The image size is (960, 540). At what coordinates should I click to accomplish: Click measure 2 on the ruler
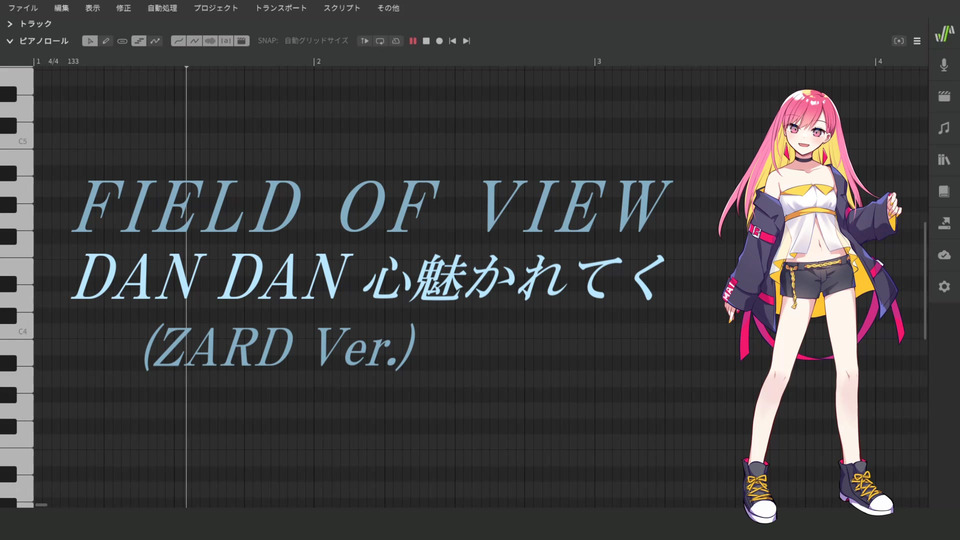[318, 61]
